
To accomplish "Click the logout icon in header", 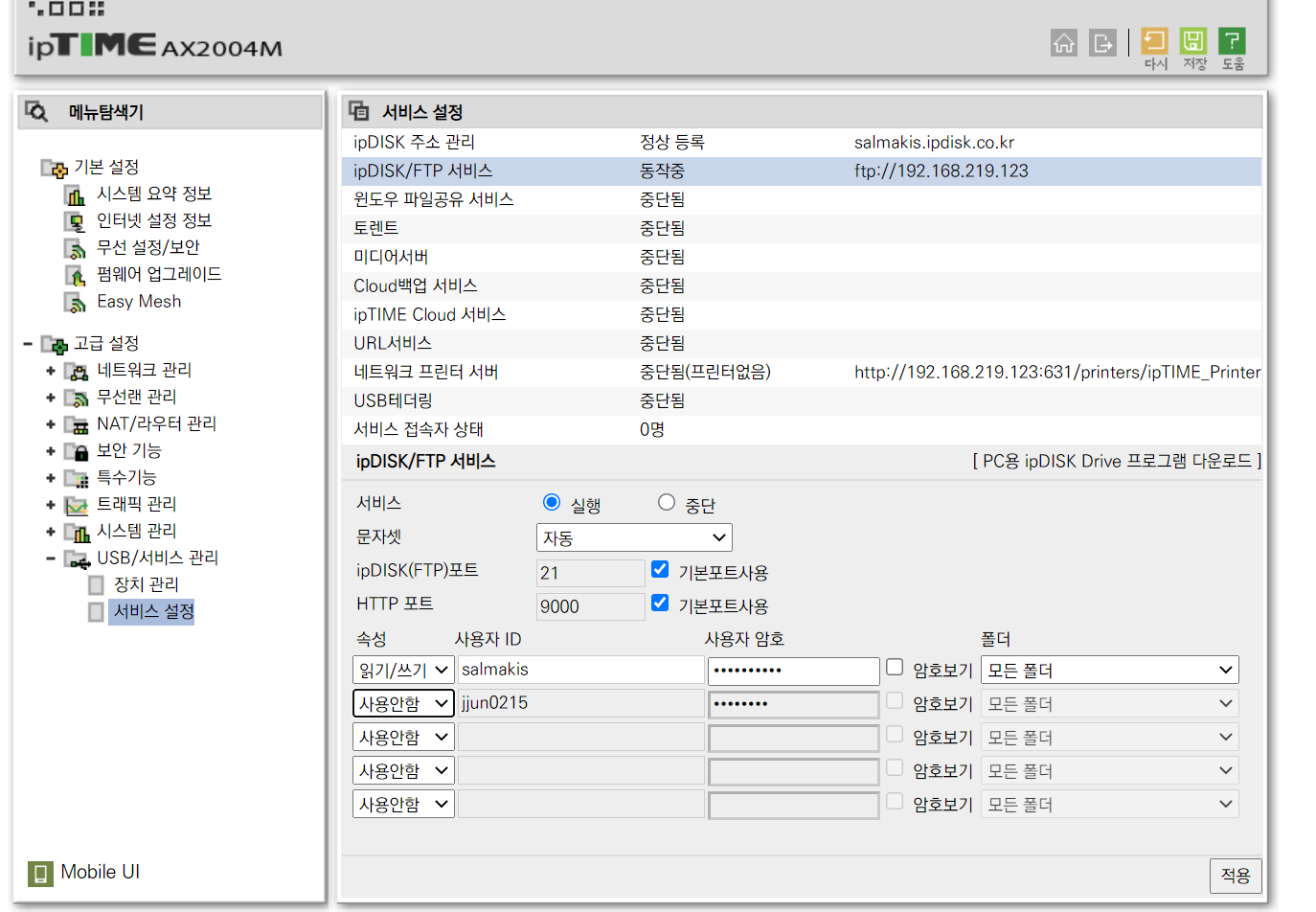I will click(x=1102, y=42).
